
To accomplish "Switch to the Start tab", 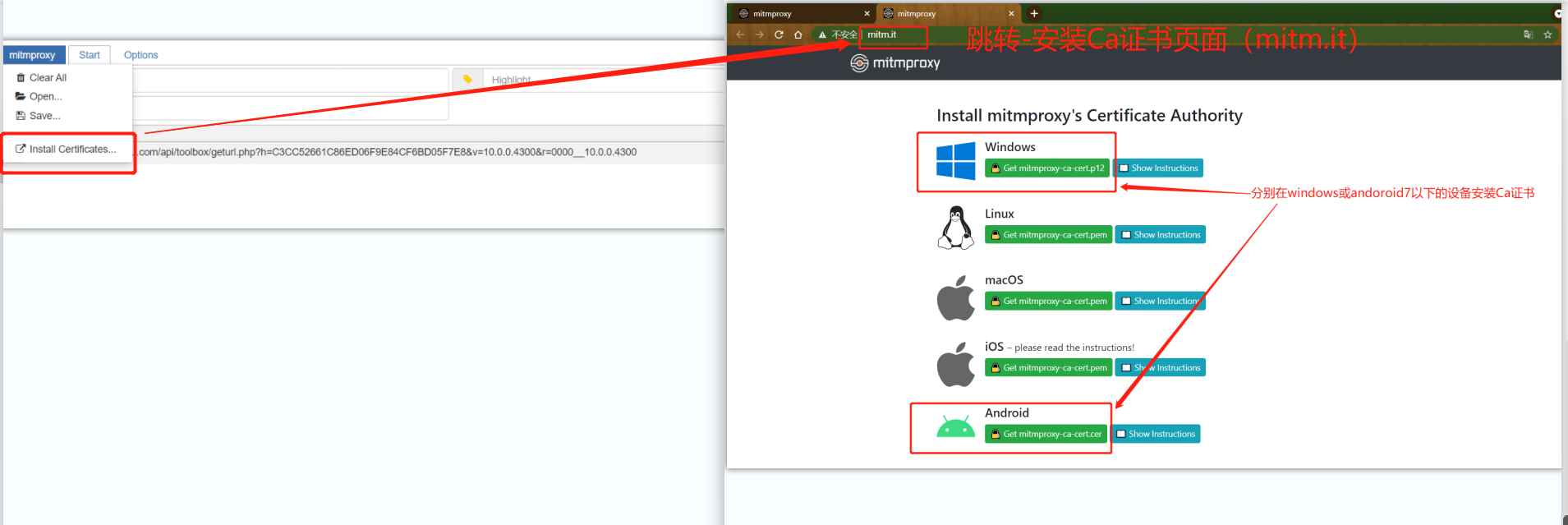I will coord(90,55).
